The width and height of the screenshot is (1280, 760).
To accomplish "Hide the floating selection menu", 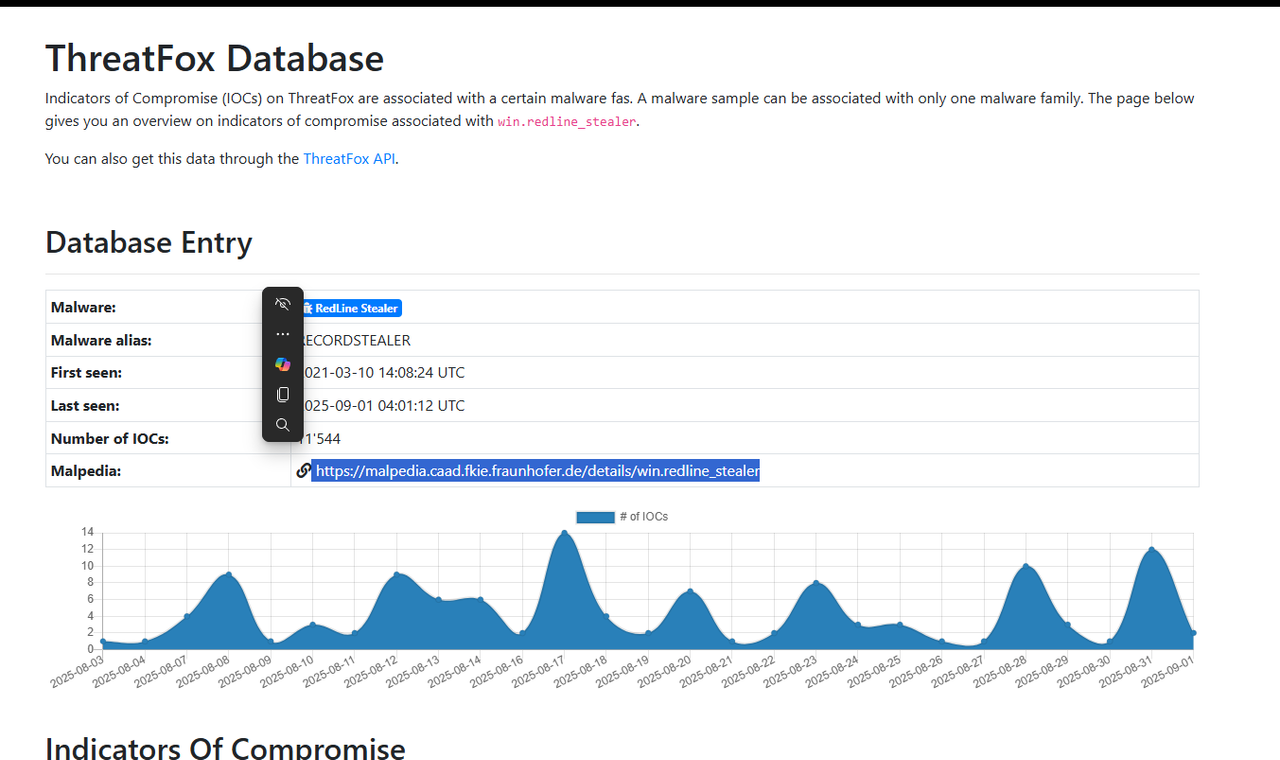I will (x=283, y=304).
